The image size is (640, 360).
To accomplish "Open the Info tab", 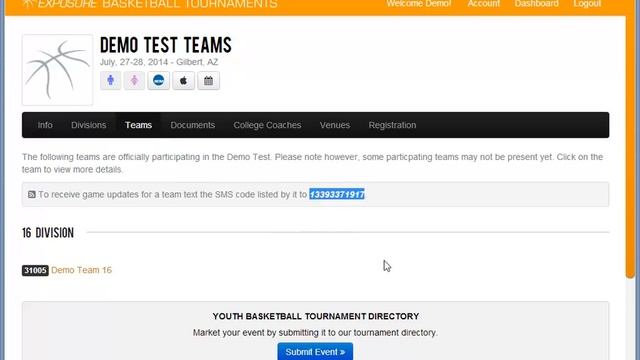I will pos(45,125).
